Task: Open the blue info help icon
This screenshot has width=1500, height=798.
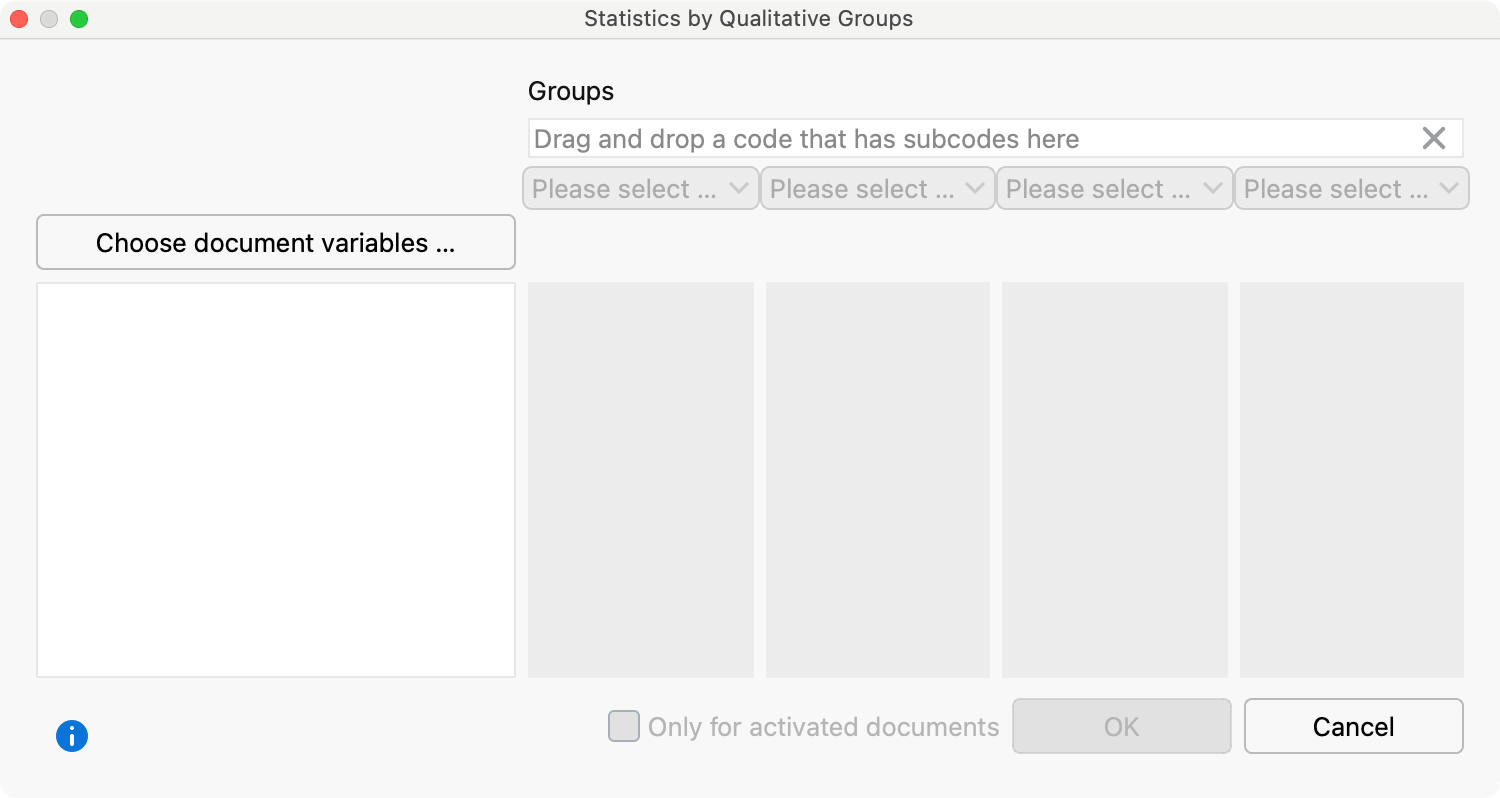Action: pyautogui.click(x=72, y=737)
